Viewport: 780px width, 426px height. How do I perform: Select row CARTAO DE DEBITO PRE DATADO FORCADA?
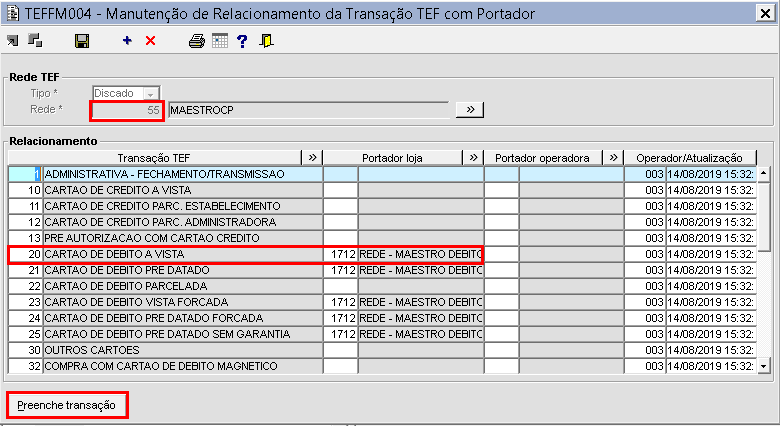pyautogui.click(x=382, y=318)
